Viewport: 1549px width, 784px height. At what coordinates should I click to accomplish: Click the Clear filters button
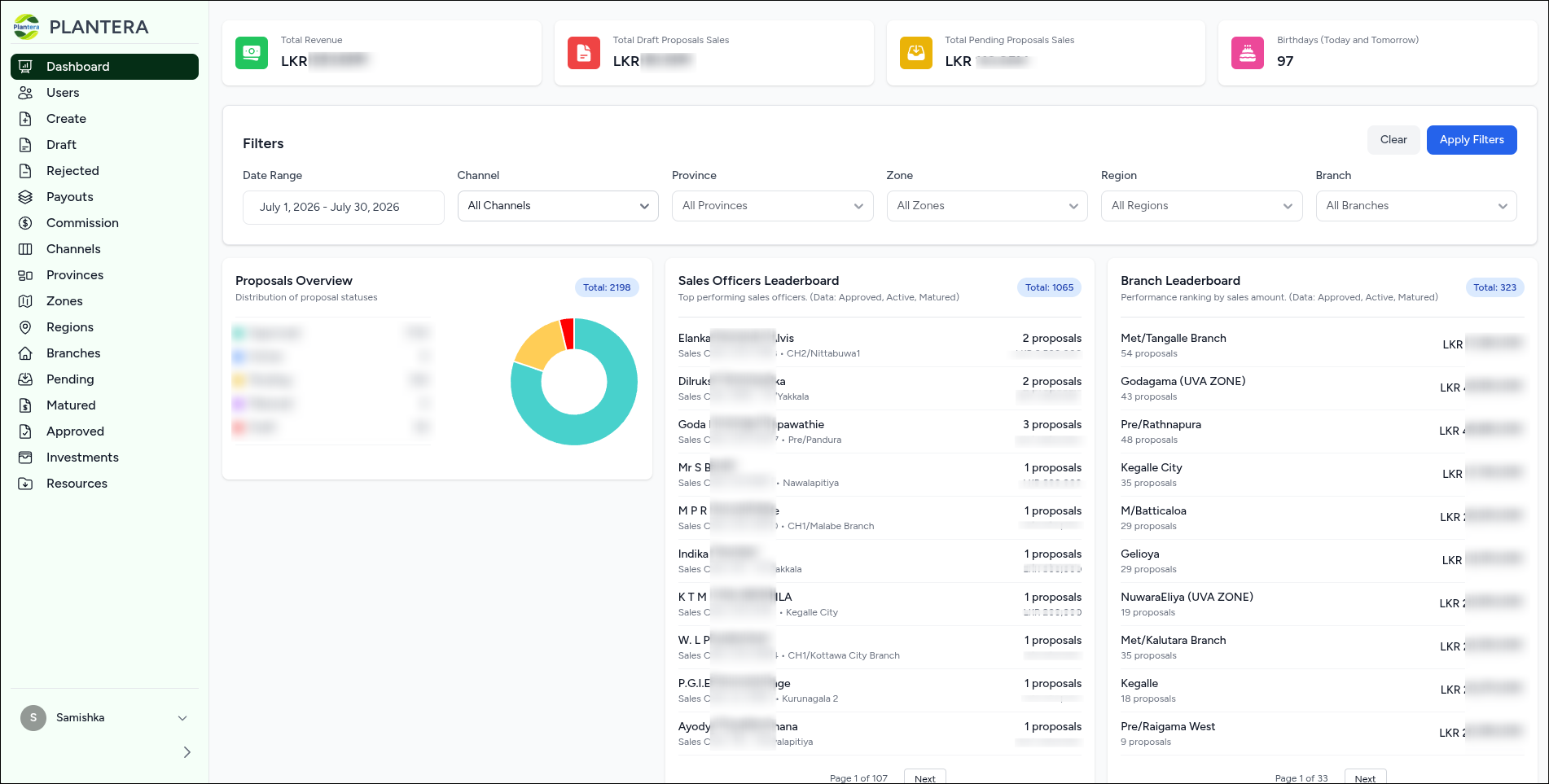tap(1393, 140)
